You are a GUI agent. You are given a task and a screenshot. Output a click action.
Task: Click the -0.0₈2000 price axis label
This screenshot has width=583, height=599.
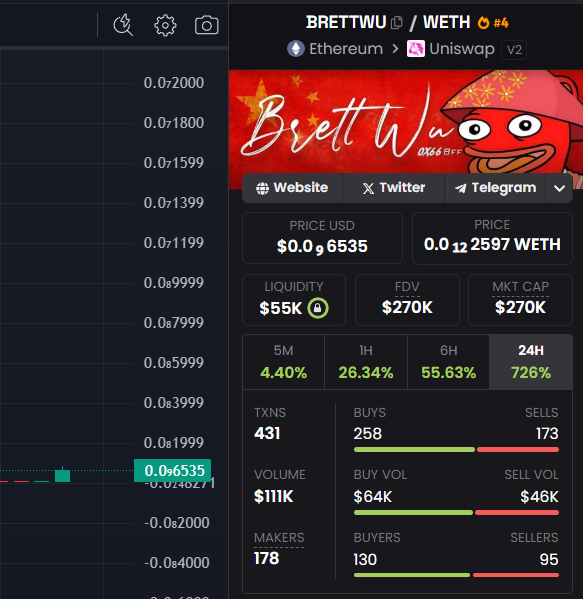click(177, 523)
